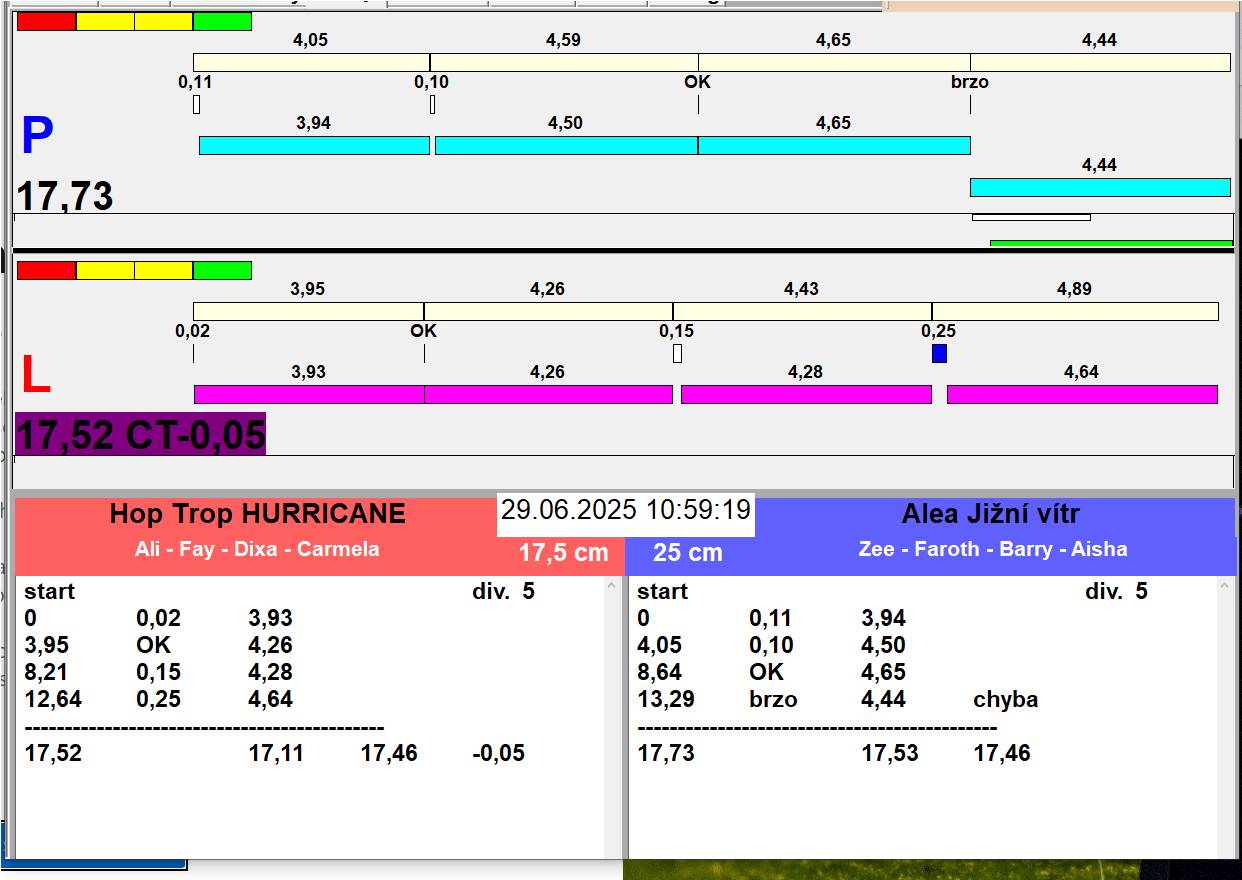Click the red start light in lane L
Viewport: 1242px width, 880px height.
point(46,270)
